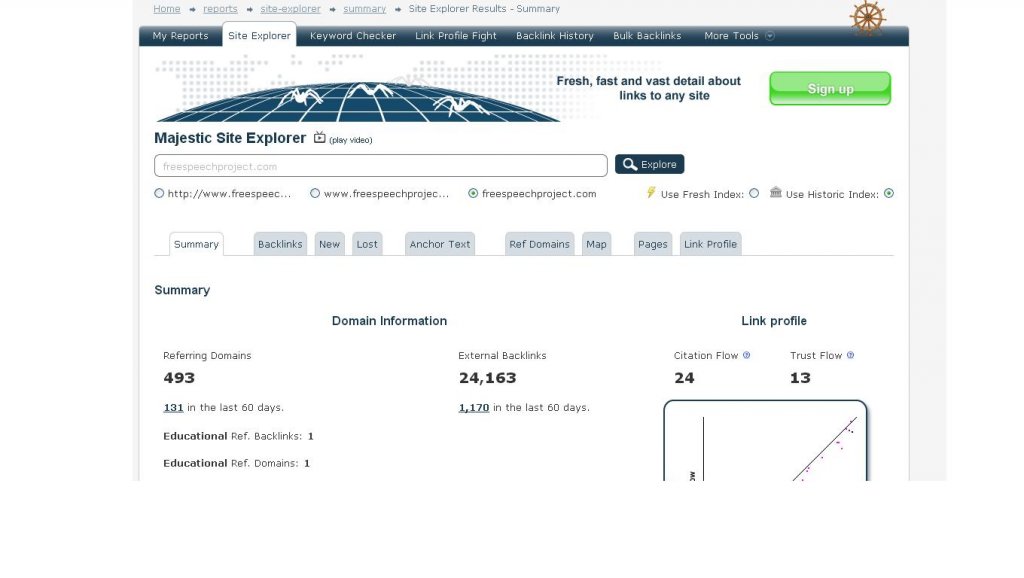Open the My Reports tab

tap(180, 36)
